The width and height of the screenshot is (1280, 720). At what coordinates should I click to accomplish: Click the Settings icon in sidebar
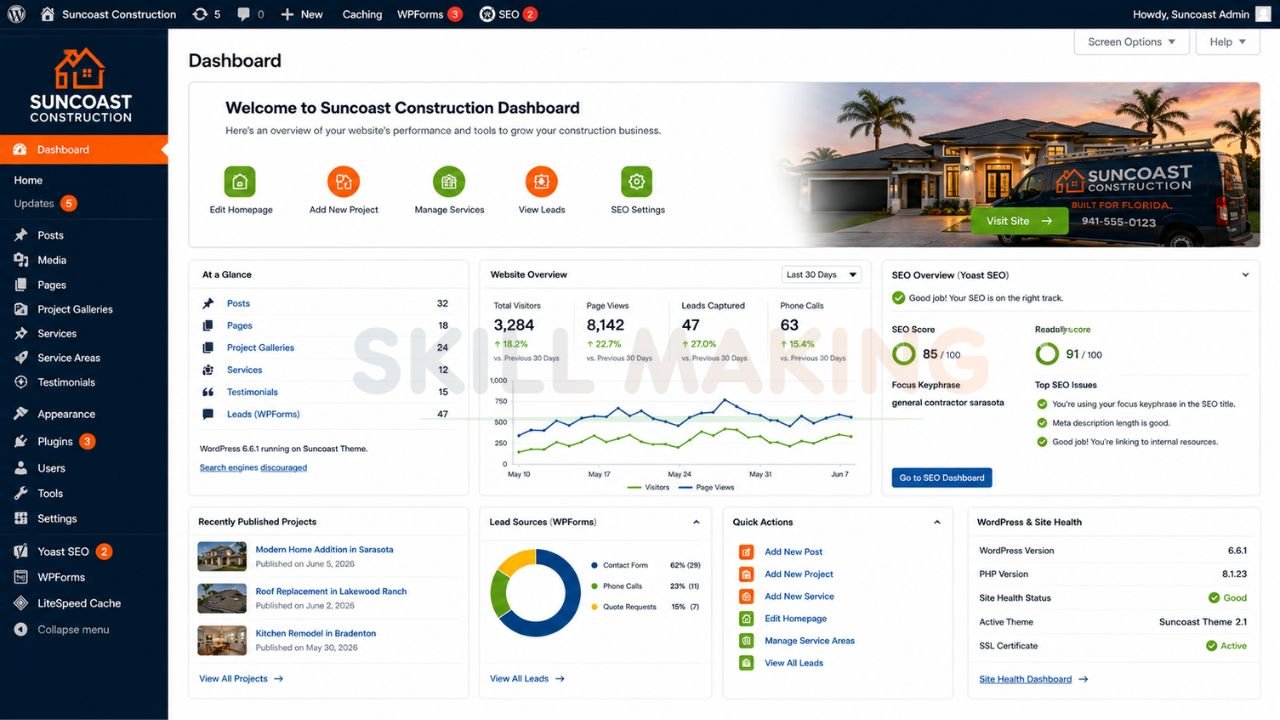[x=20, y=519]
